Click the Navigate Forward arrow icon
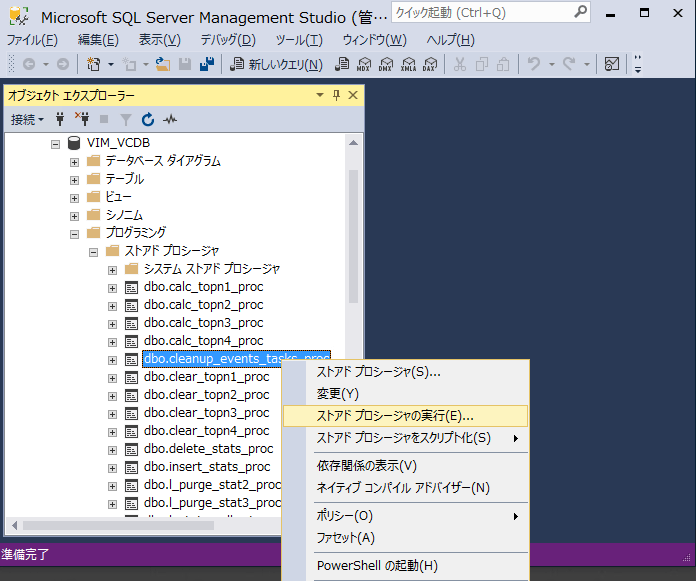696x581 pixels. (63, 64)
